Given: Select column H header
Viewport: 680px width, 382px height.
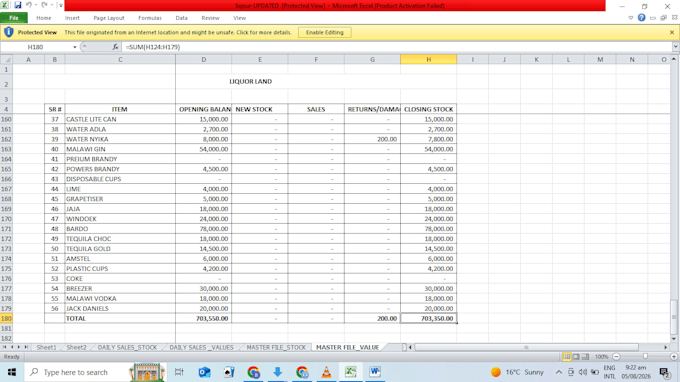Looking at the screenshot, I should (x=428, y=59).
